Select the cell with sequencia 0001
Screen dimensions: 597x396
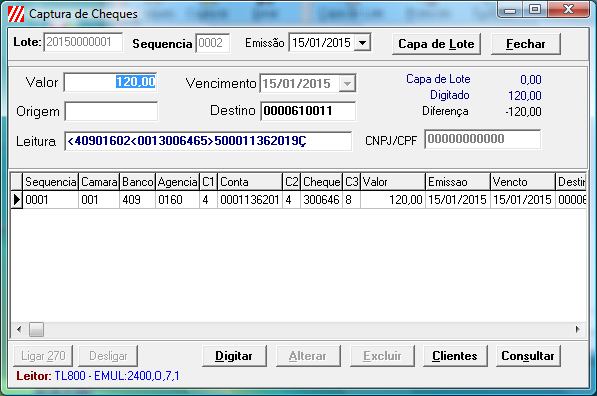tap(51, 200)
